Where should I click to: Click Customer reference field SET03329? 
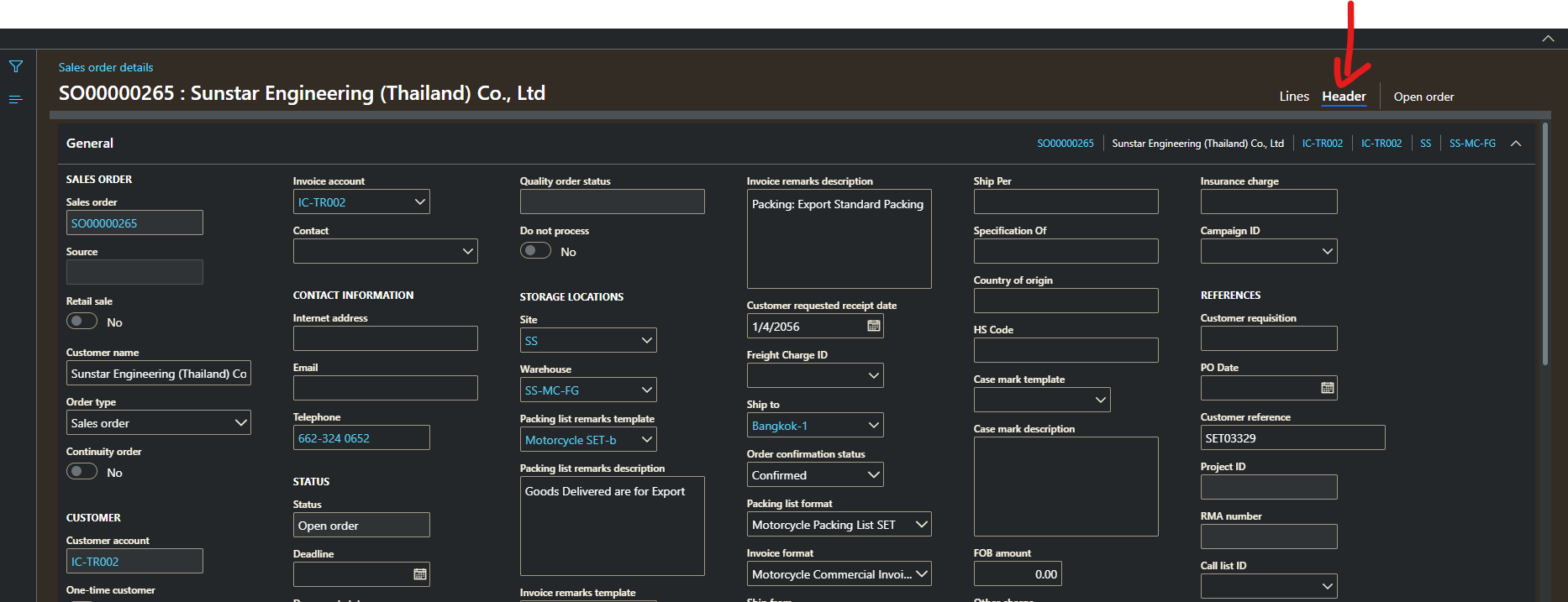coord(1292,437)
